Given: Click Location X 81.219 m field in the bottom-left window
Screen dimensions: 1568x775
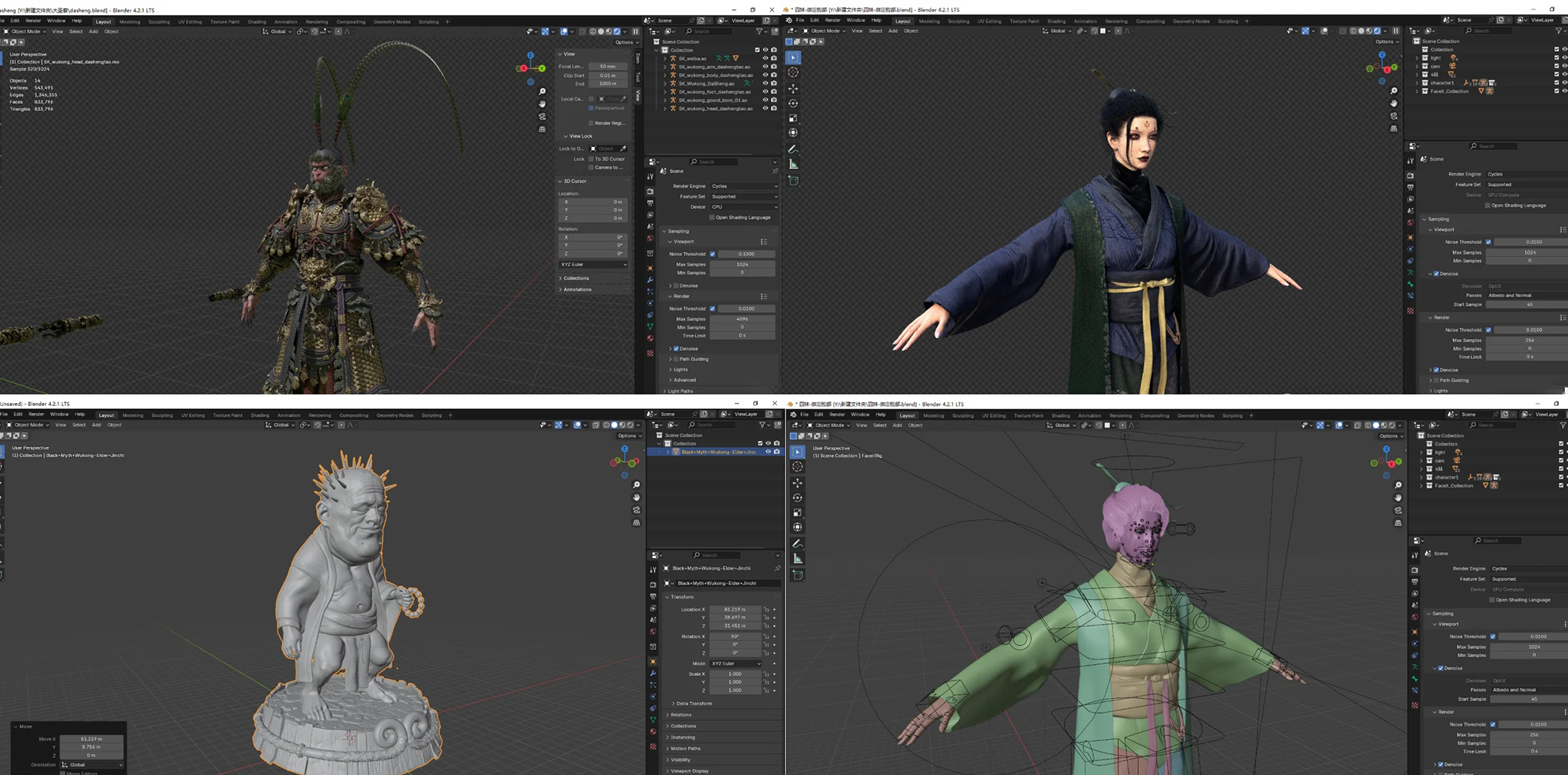Looking at the screenshot, I should coord(735,610).
